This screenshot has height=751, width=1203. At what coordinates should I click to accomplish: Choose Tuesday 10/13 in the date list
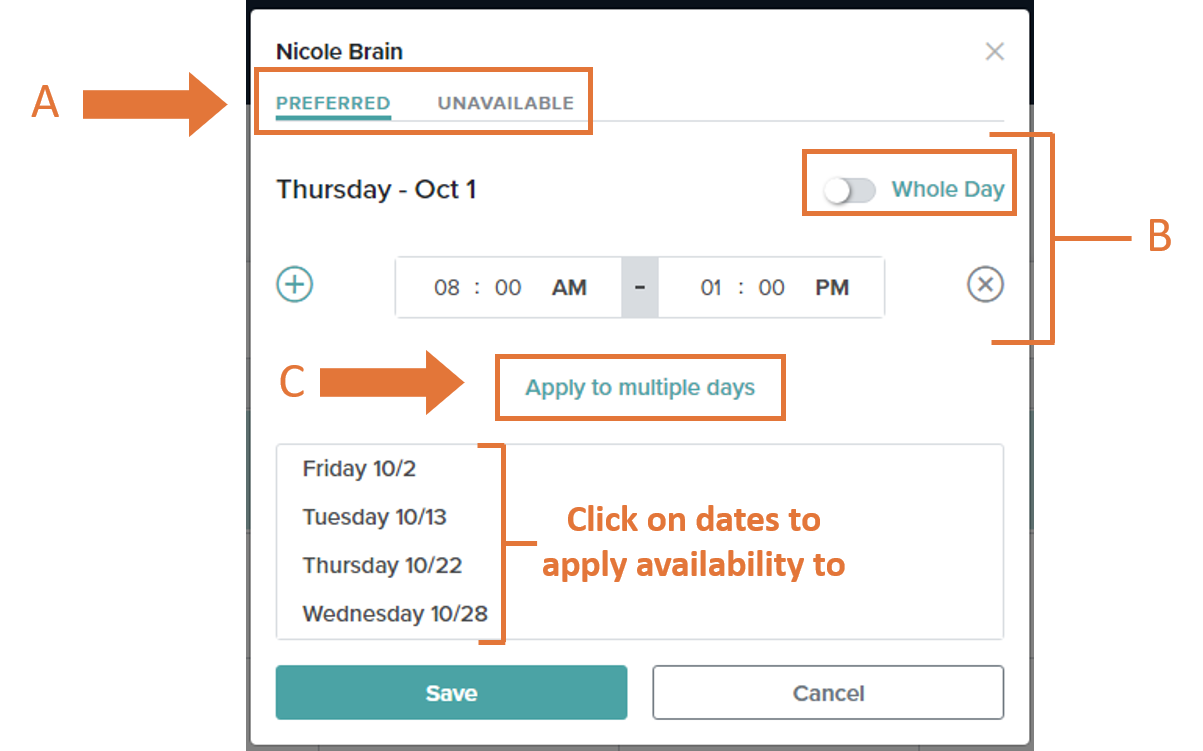[374, 517]
